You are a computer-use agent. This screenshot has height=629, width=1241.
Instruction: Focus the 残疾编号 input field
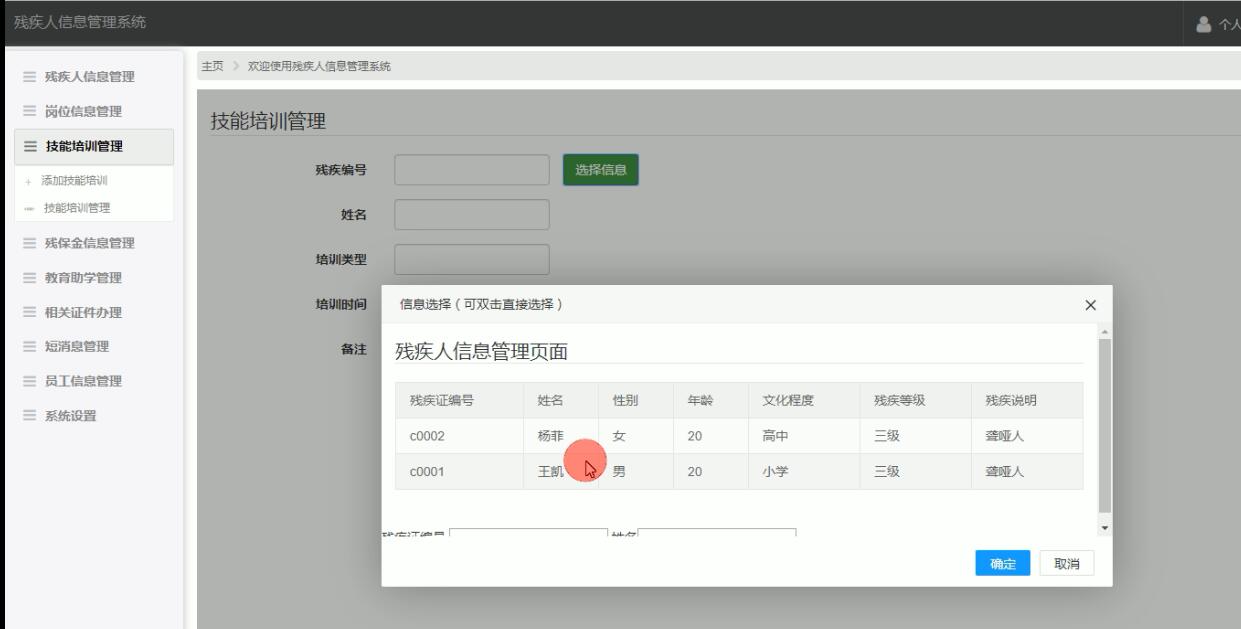(x=472, y=170)
